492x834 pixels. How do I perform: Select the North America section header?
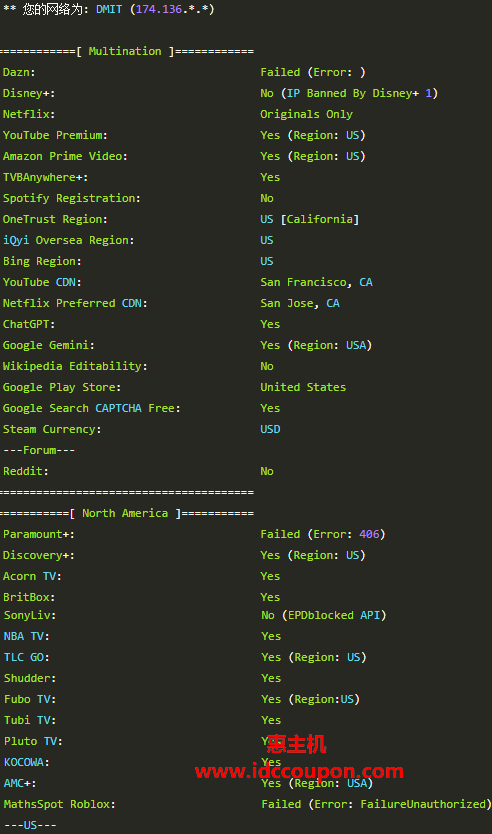[x=127, y=513]
